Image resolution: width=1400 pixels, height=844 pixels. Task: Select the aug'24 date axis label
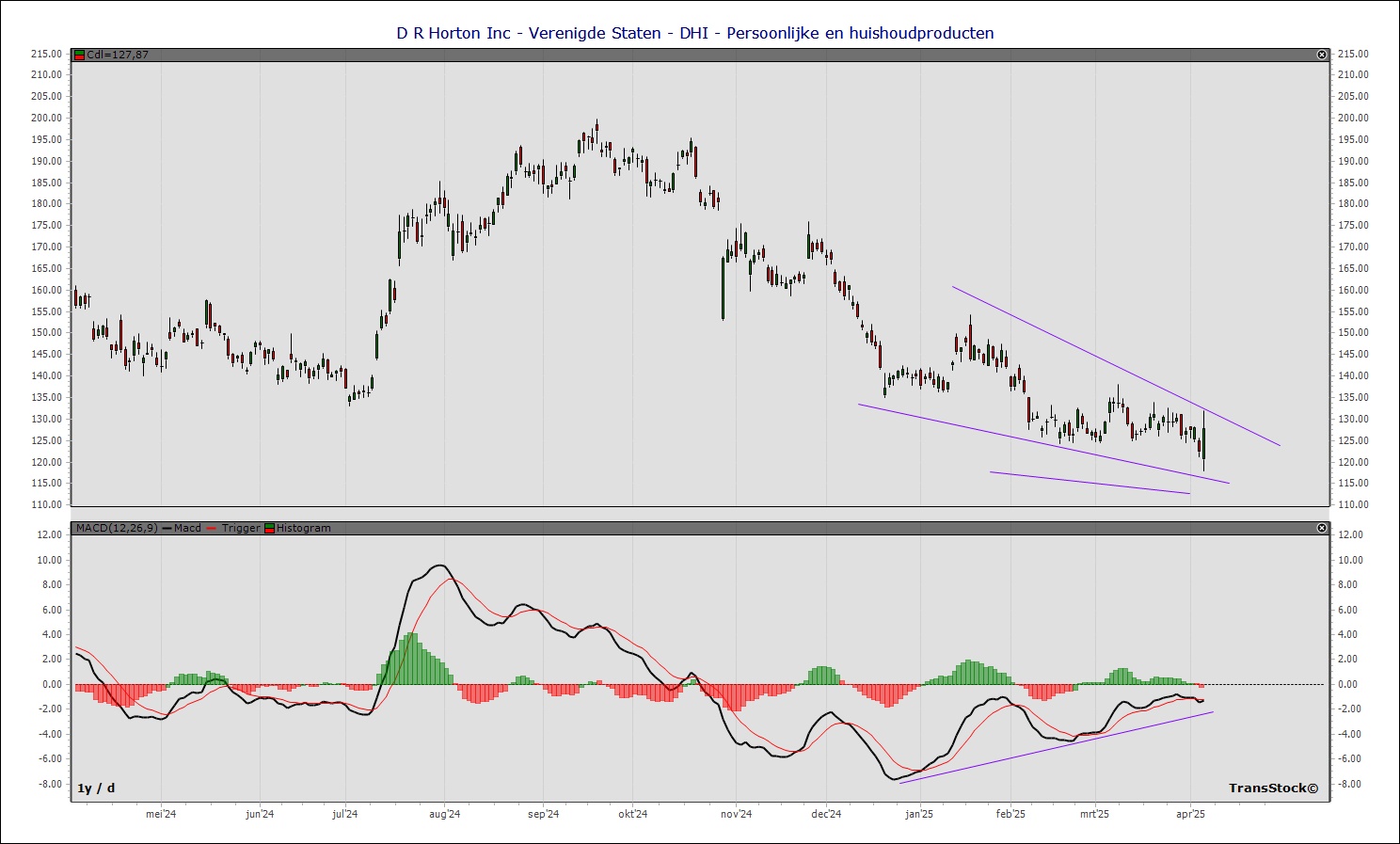tap(444, 814)
